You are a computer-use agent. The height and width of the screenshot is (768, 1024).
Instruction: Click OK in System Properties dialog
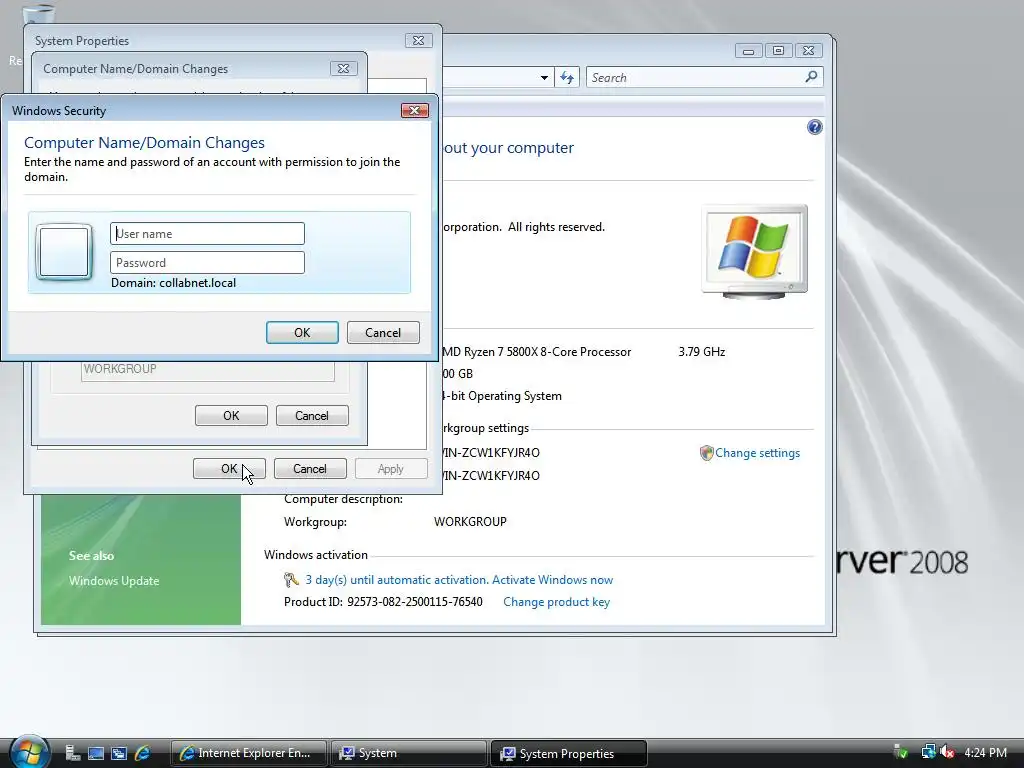(x=229, y=468)
